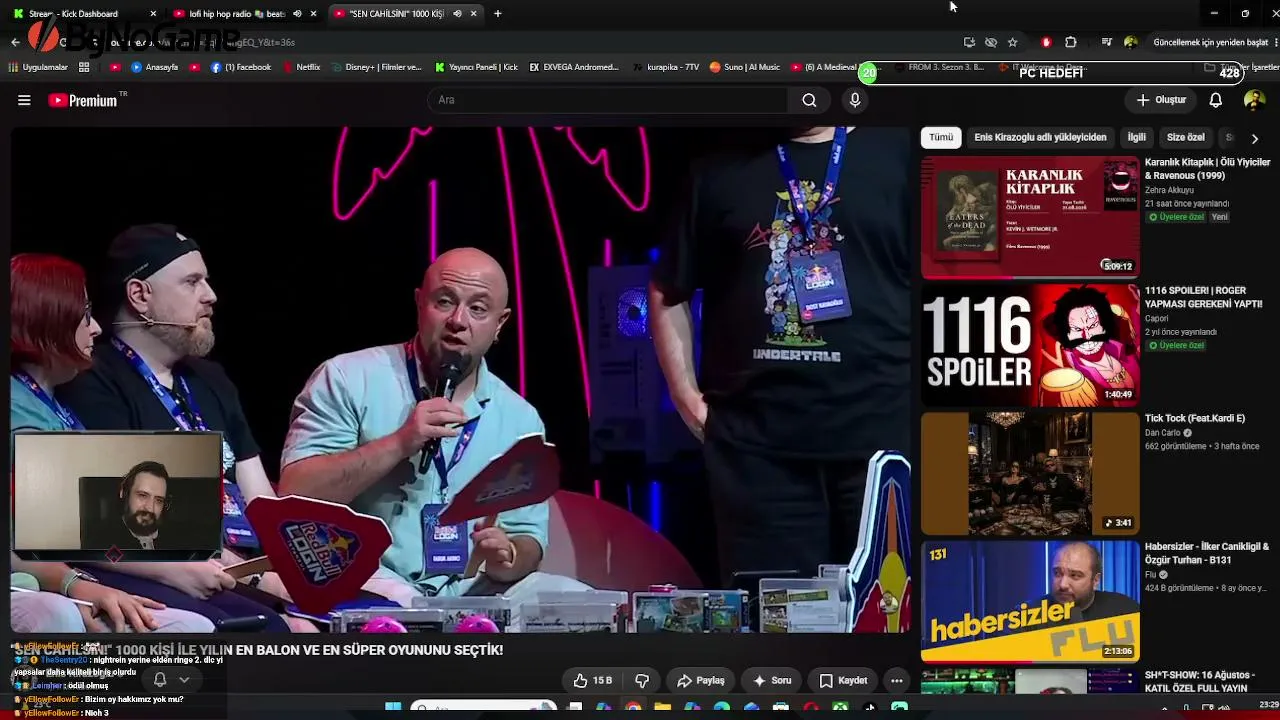Open a new browser tab
Image resolution: width=1280 pixels, height=720 pixels.
[498, 13]
